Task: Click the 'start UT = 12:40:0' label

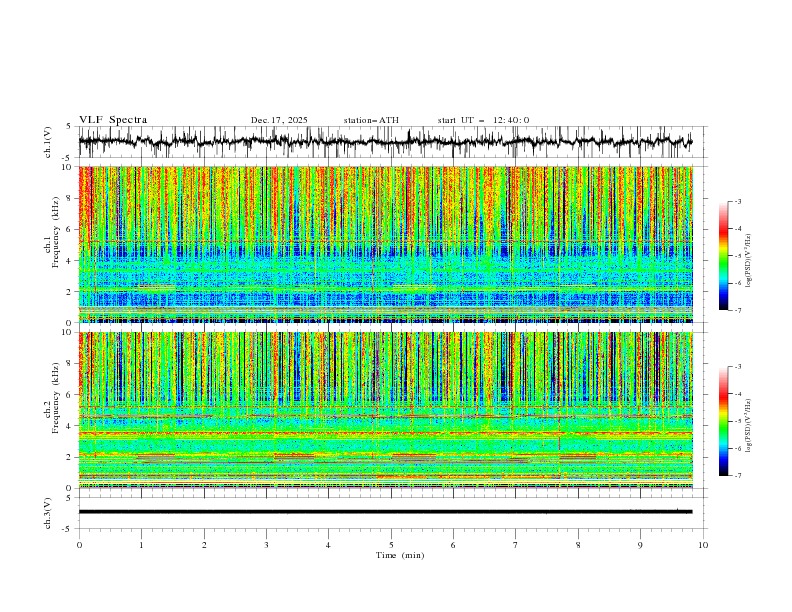Action: [483, 120]
